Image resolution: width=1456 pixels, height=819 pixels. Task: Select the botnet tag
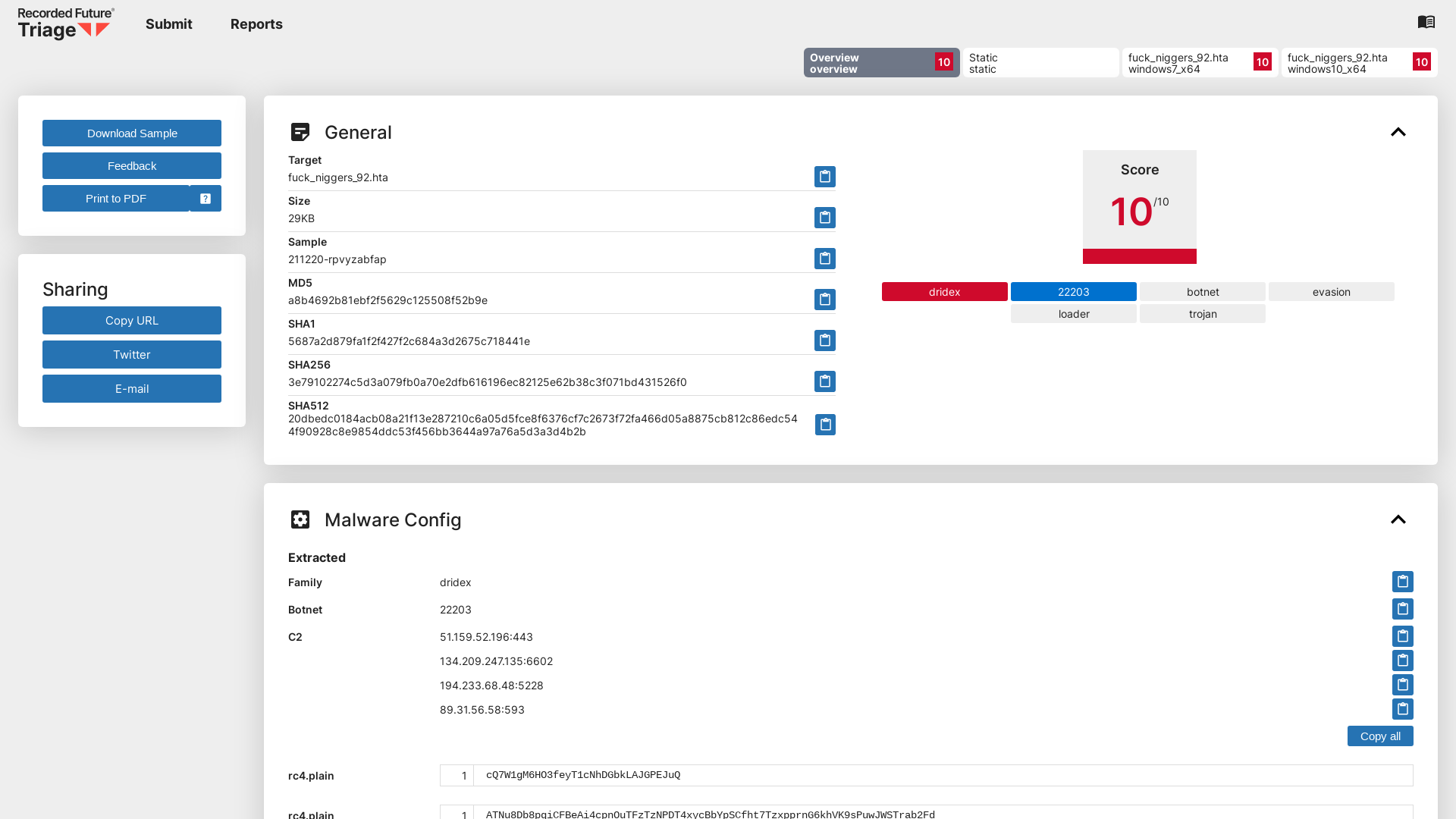pyautogui.click(x=1203, y=292)
